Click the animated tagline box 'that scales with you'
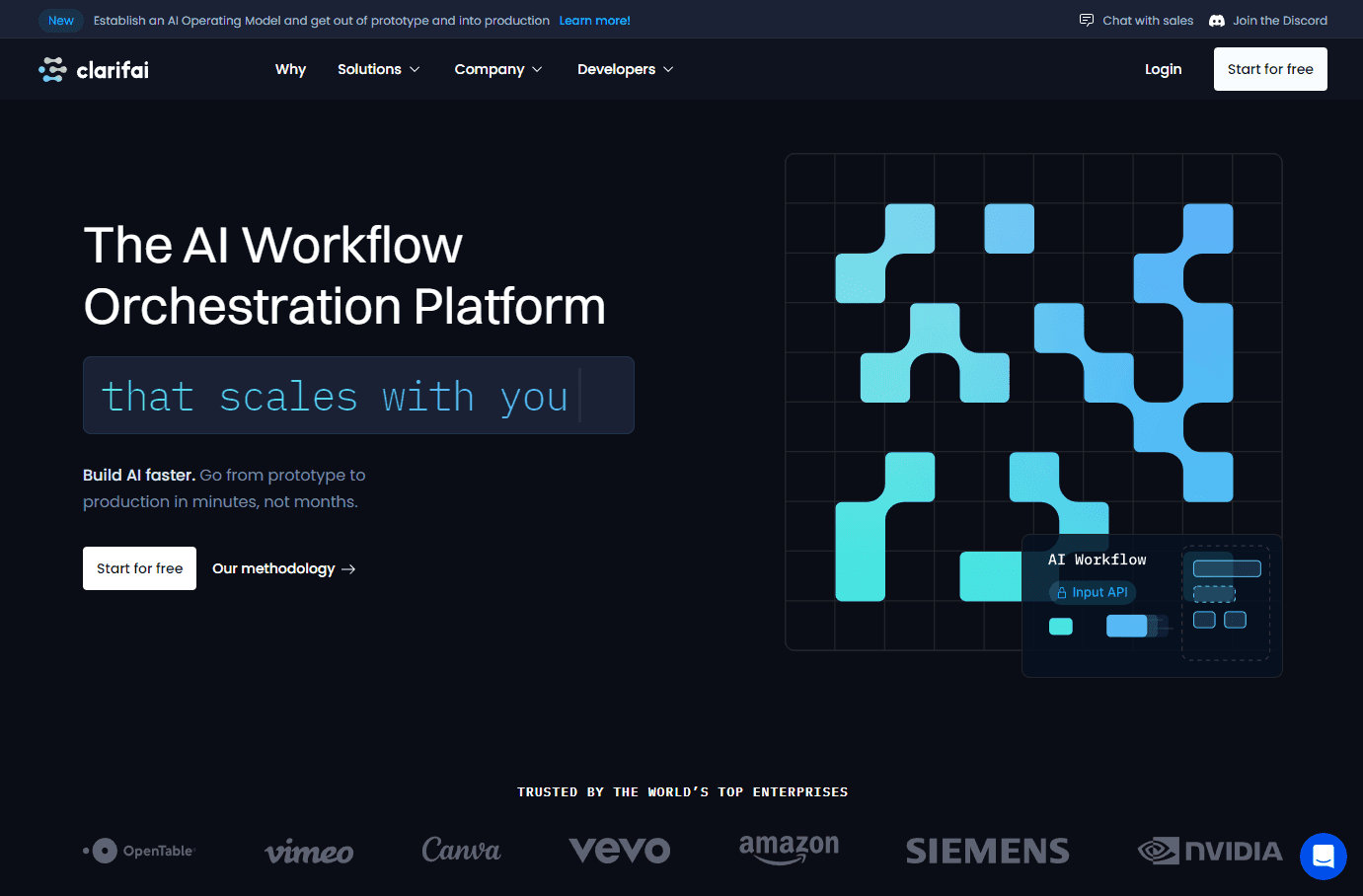Image resolution: width=1363 pixels, height=896 pixels. [x=358, y=396]
